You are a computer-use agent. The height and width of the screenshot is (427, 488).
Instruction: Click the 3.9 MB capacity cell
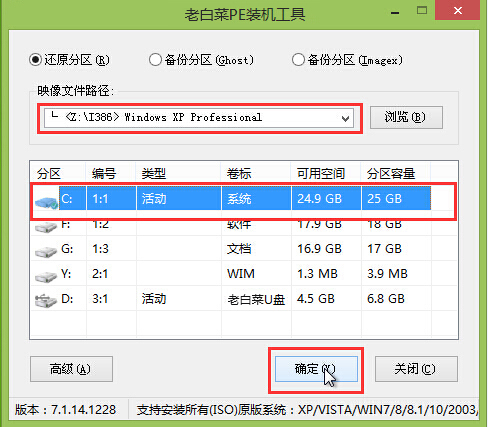coord(387,274)
